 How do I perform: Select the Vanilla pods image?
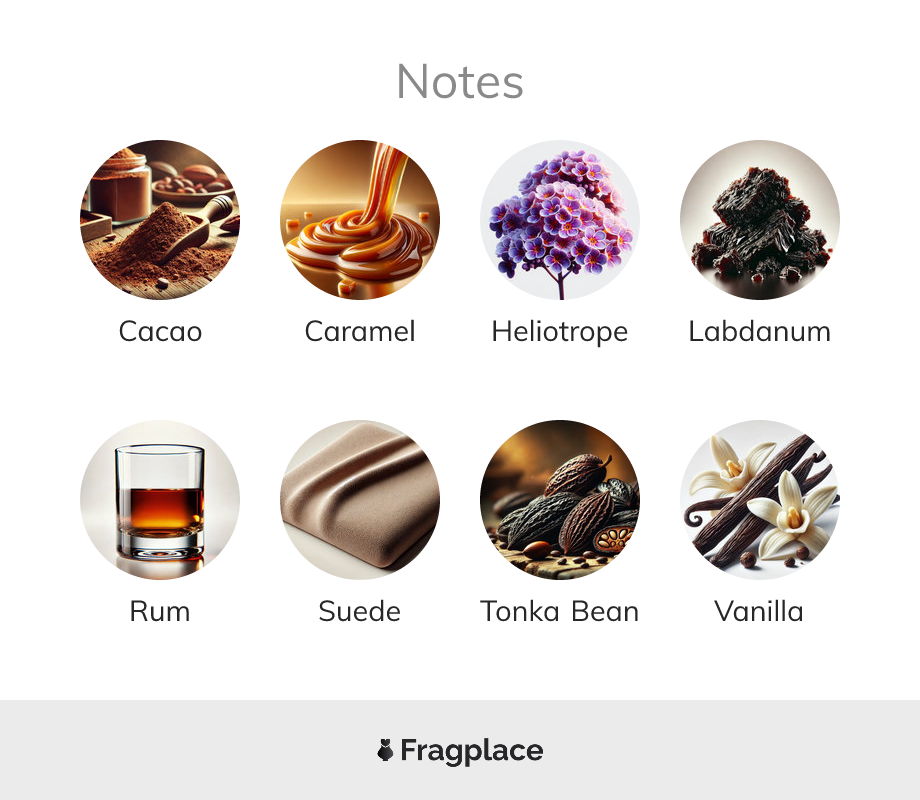(760, 499)
